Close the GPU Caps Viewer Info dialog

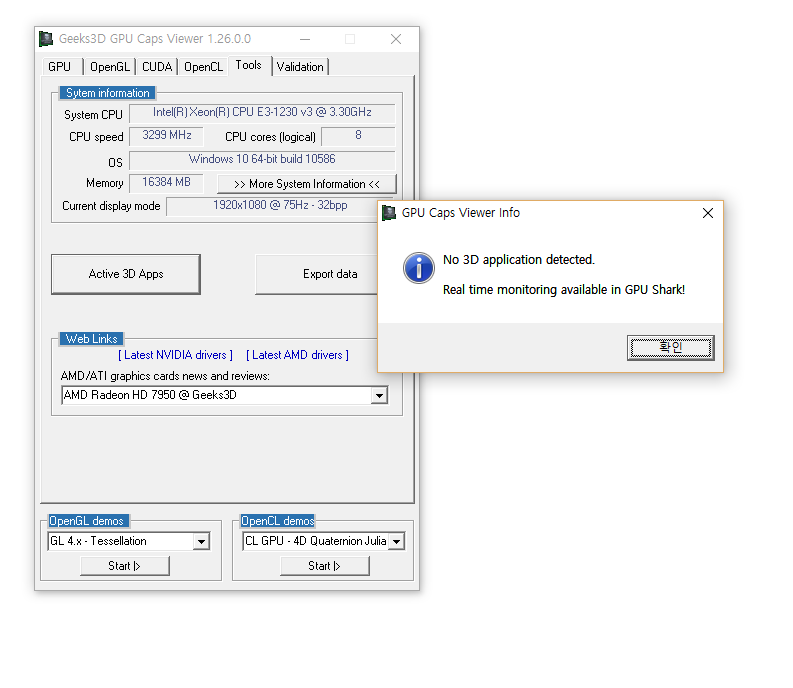tap(708, 213)
